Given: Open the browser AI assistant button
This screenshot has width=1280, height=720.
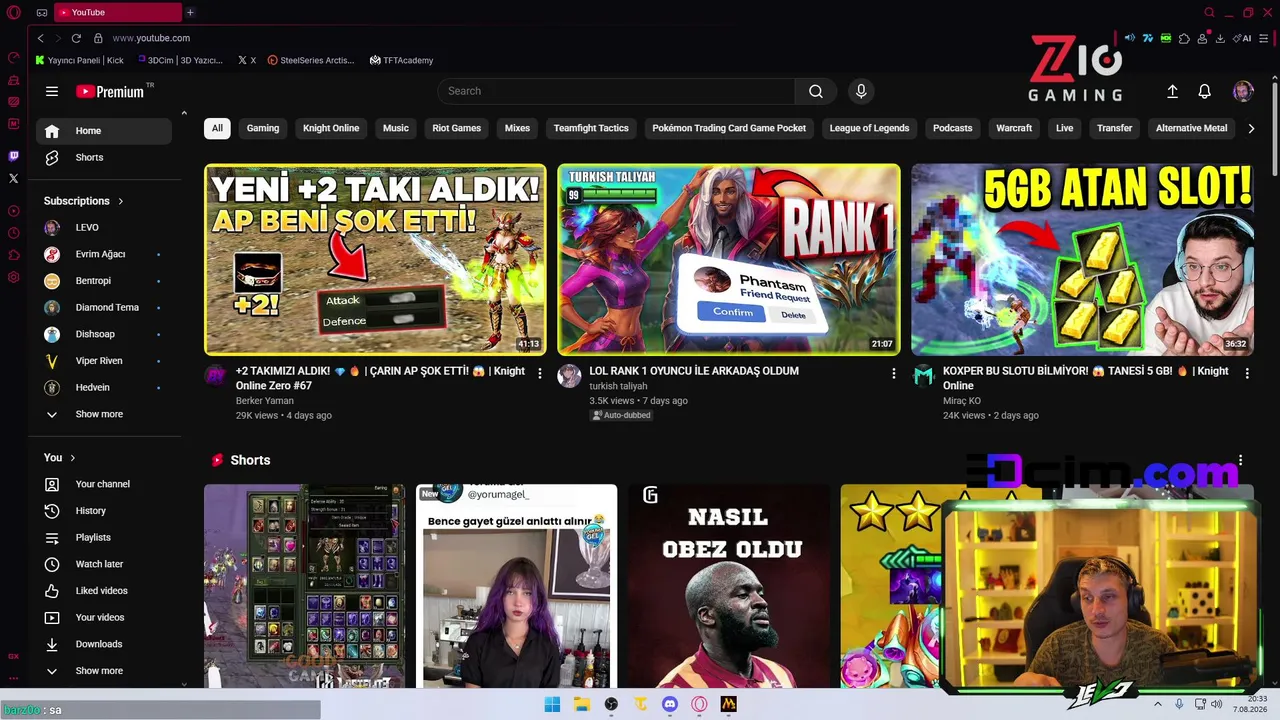Looking at the screenshot, I should click(x=1243, y=38).
